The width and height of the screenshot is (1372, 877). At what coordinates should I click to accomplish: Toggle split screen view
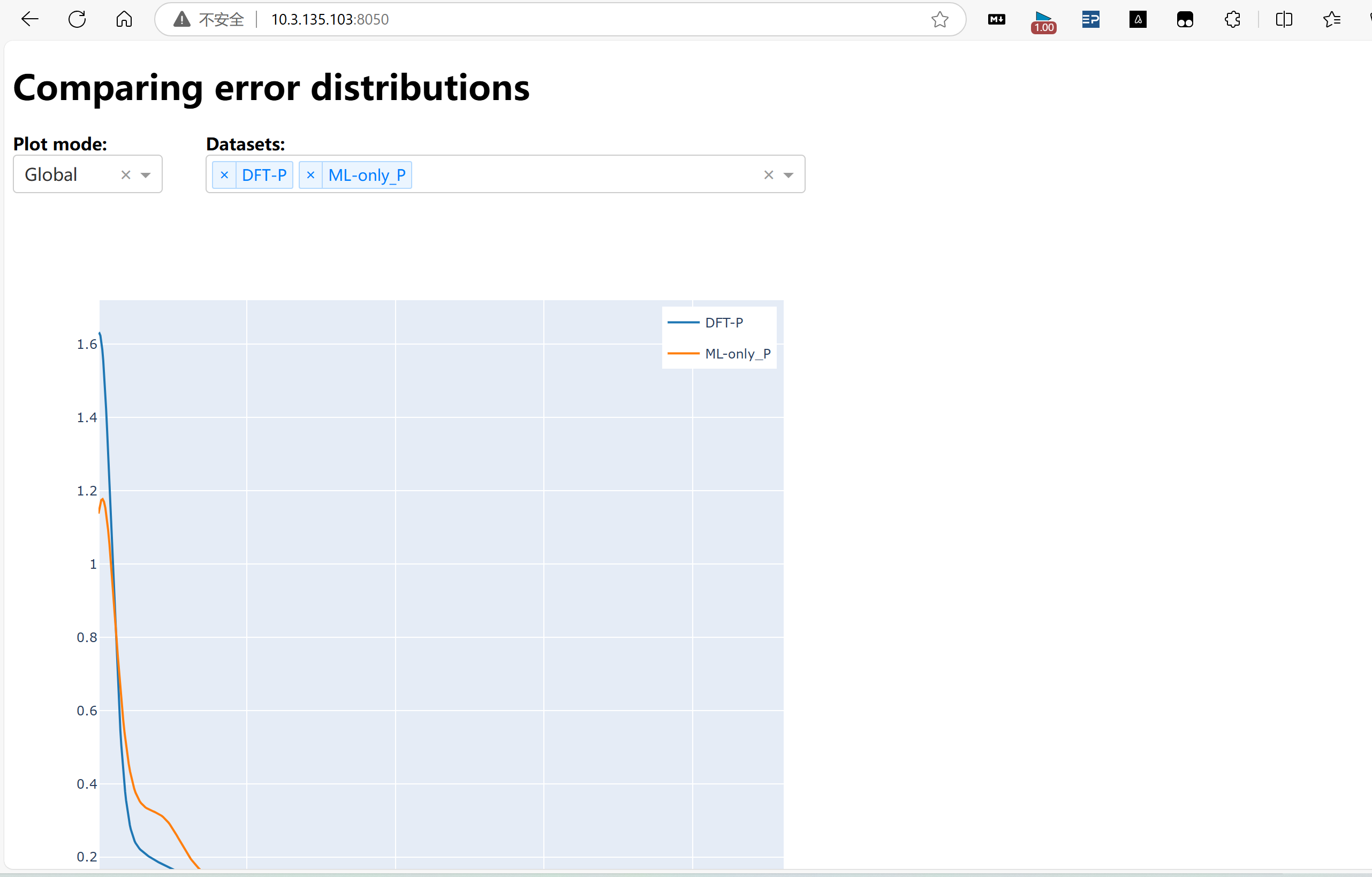pyautogui.click(x=1284, y=19)
